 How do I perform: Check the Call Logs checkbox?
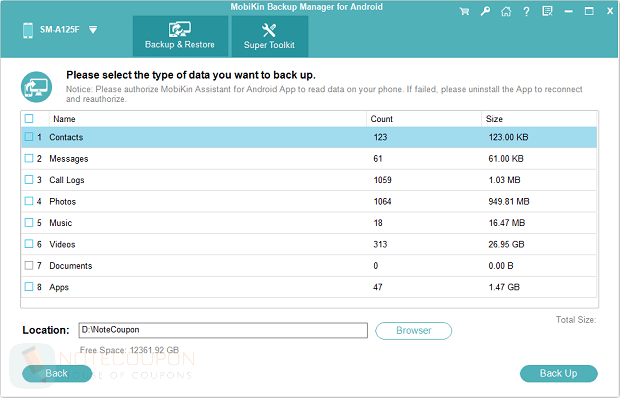[x=29, y=180]
